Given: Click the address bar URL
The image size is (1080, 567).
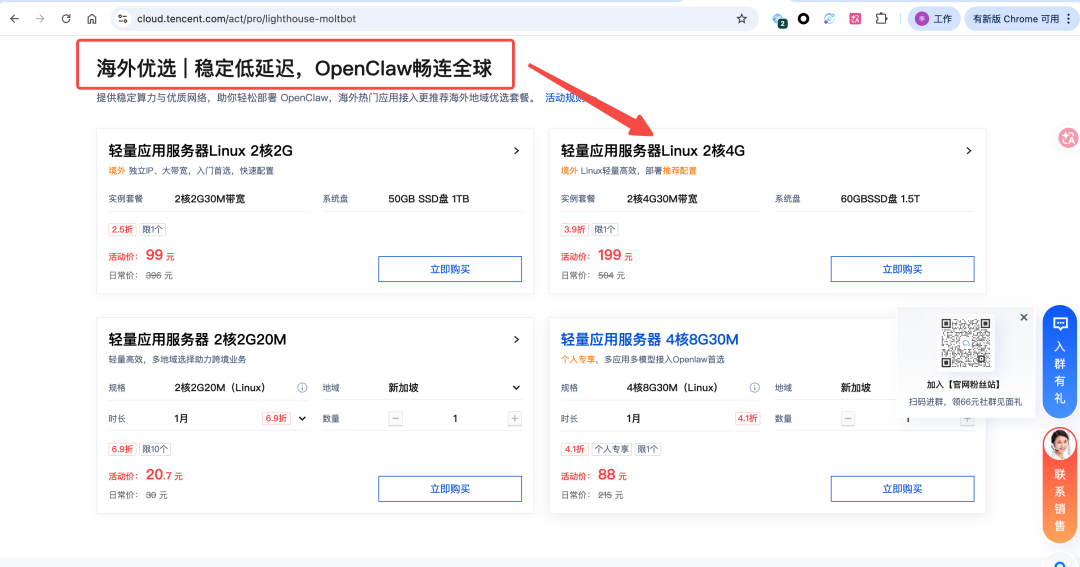Looking at the screenshot, I should click(x=247, y=19).
